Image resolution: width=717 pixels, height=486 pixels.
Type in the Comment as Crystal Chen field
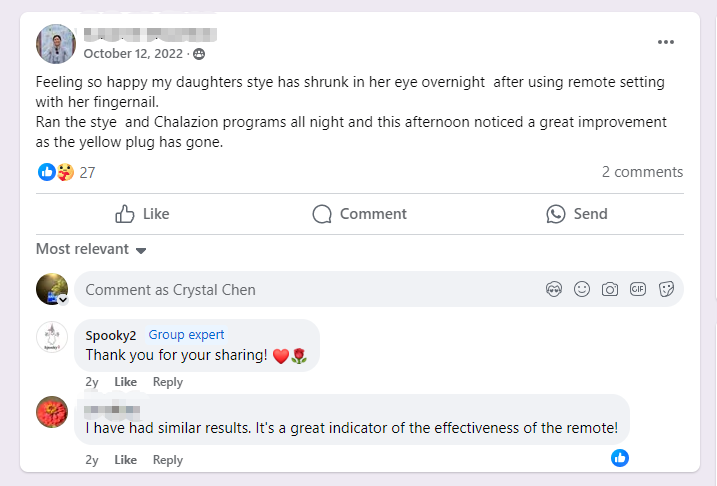click(x=300, y=289)
